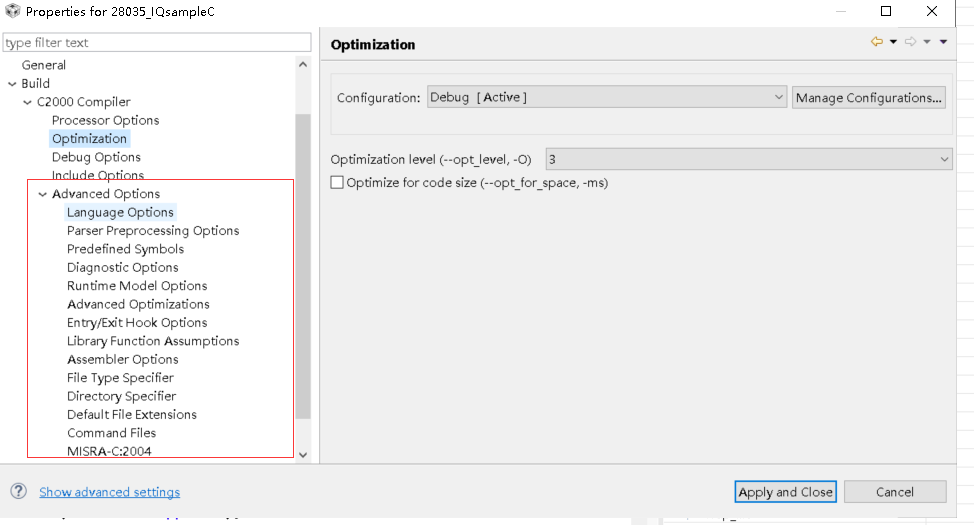The width and height of the screenshot is (974, 525).
Task: Click Apply and Close button
Action: [785, 492]
